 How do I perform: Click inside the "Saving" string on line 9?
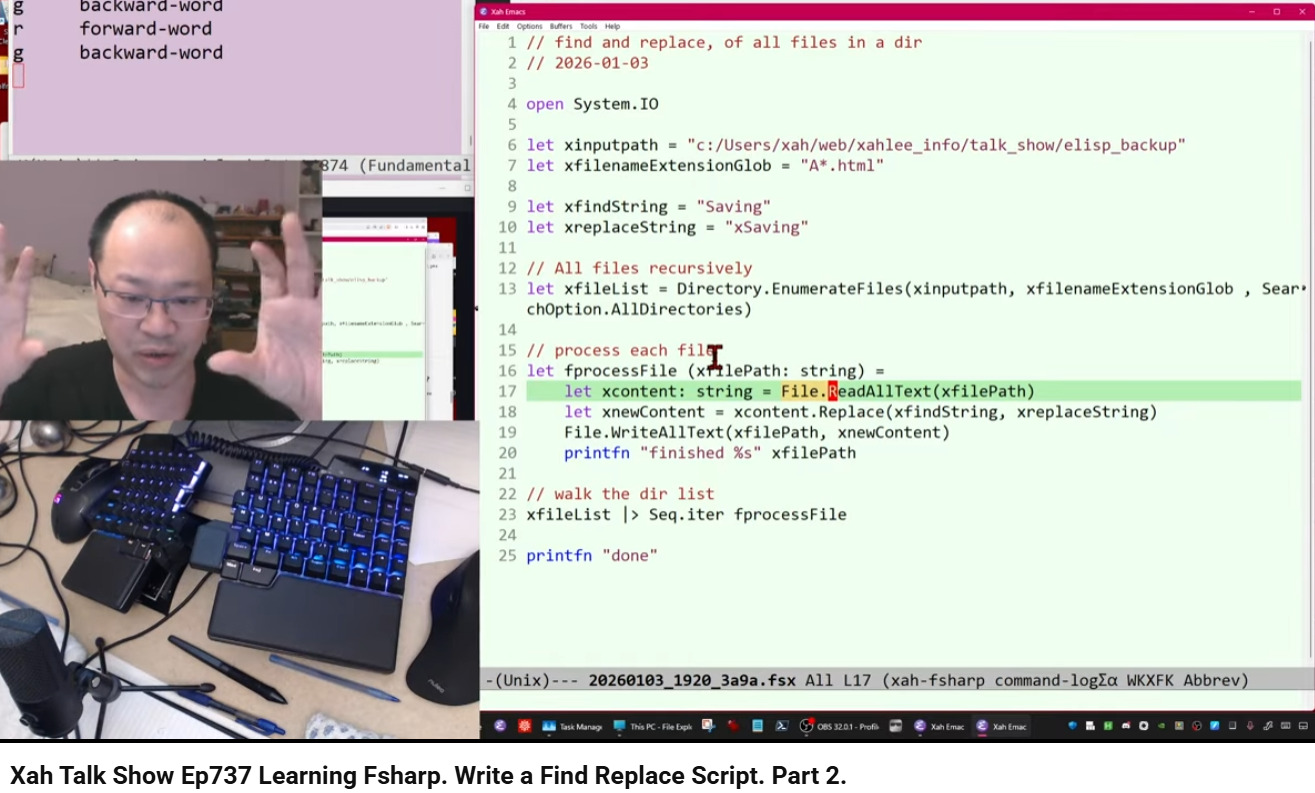click(733, 207)
